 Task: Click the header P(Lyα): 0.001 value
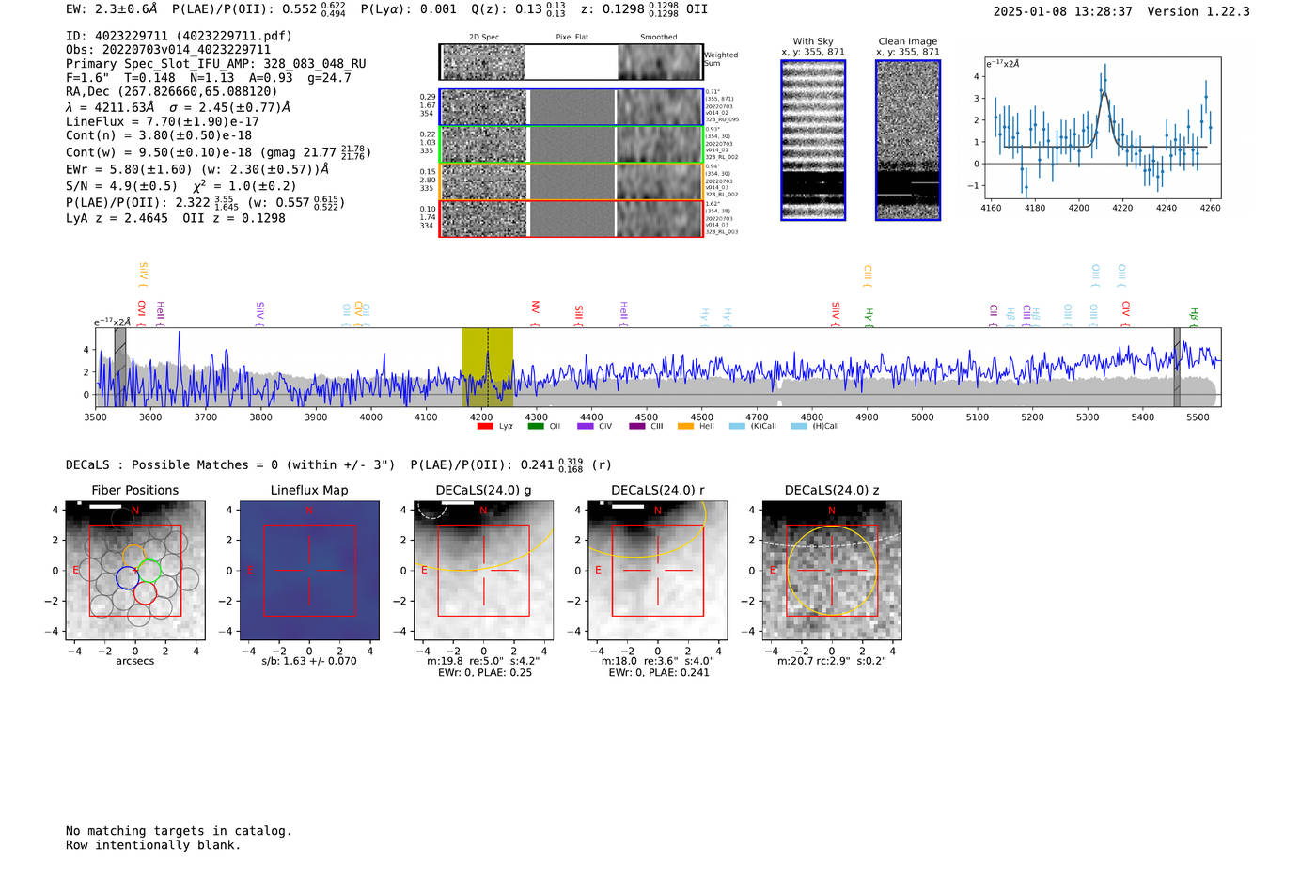pyautogui.click(x=408, y=9)
